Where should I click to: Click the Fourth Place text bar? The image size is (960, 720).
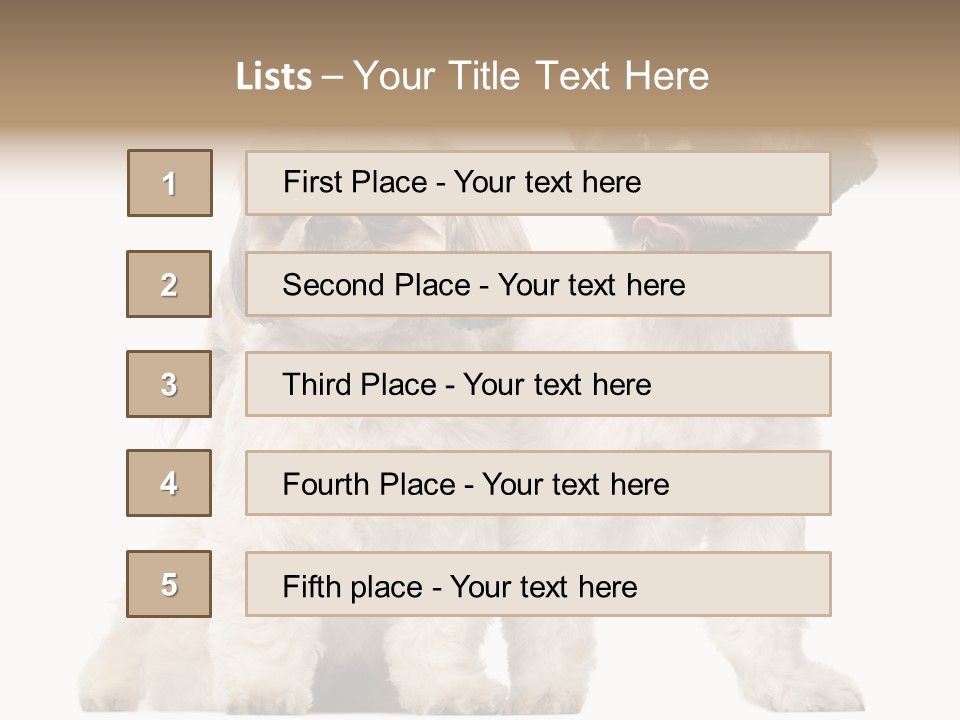(538, 484)
